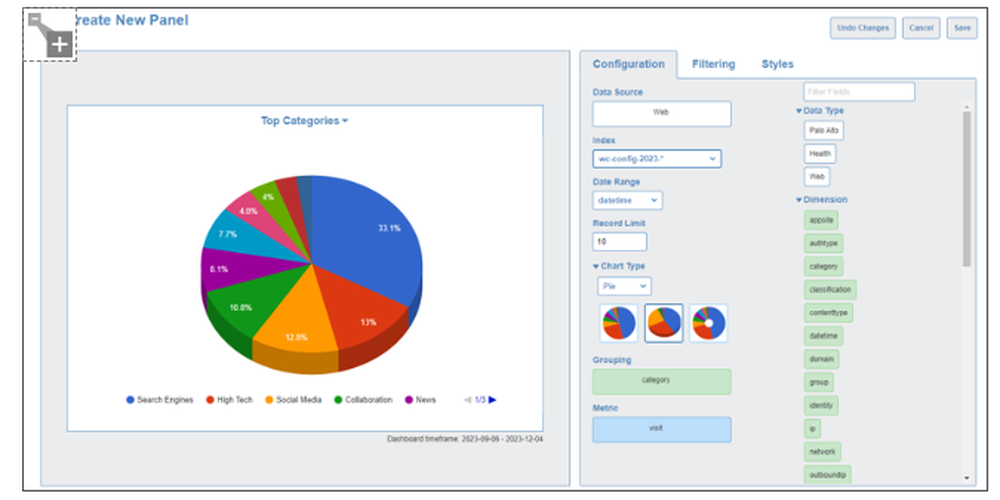Screen dimensions: 1000x500
Task: Click the category grouping field
Action: [x=661, y=381]
